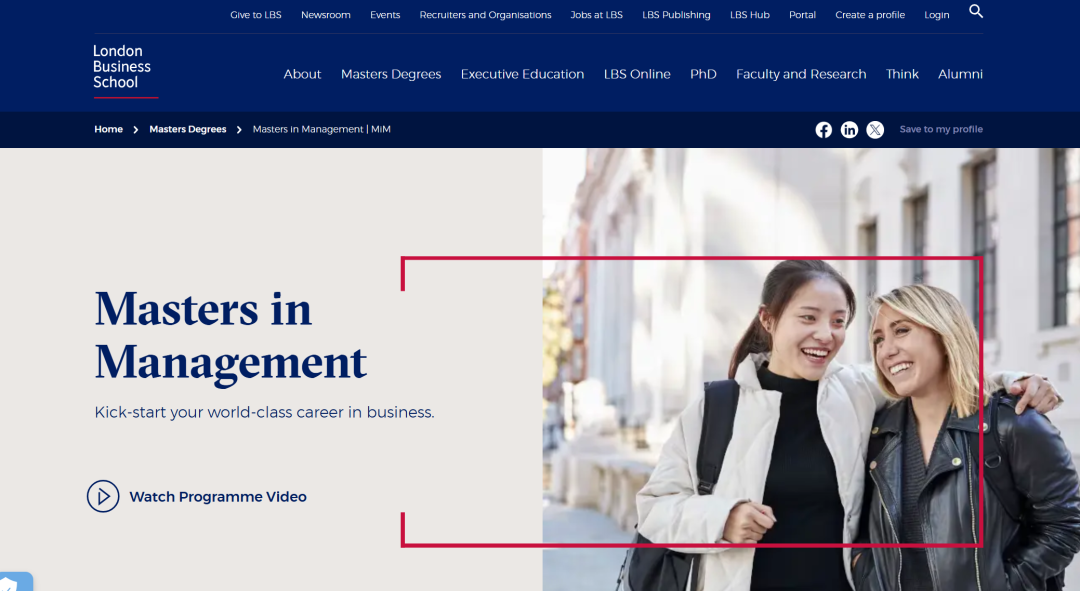
Task: Expand Faculty and Research menu
Action: point(801,74)
